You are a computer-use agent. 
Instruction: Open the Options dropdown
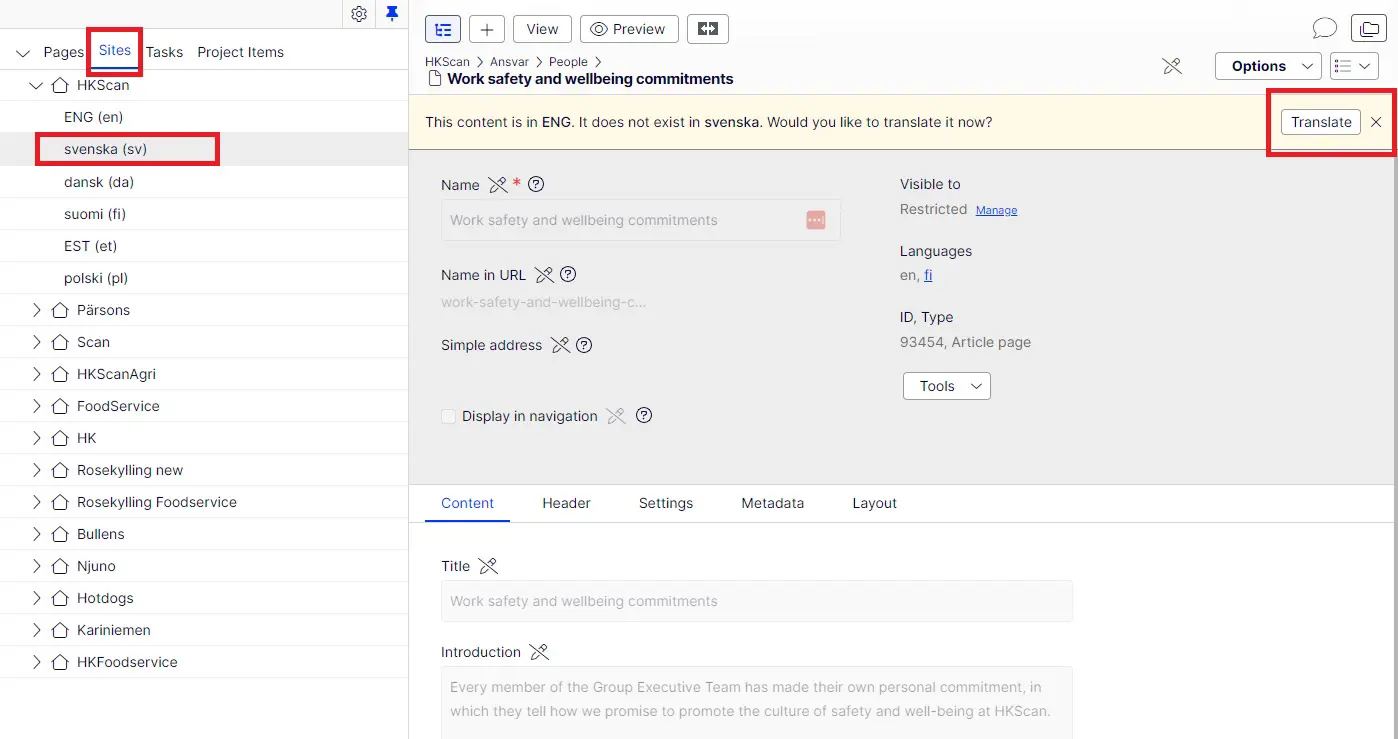coord(1268,66)
